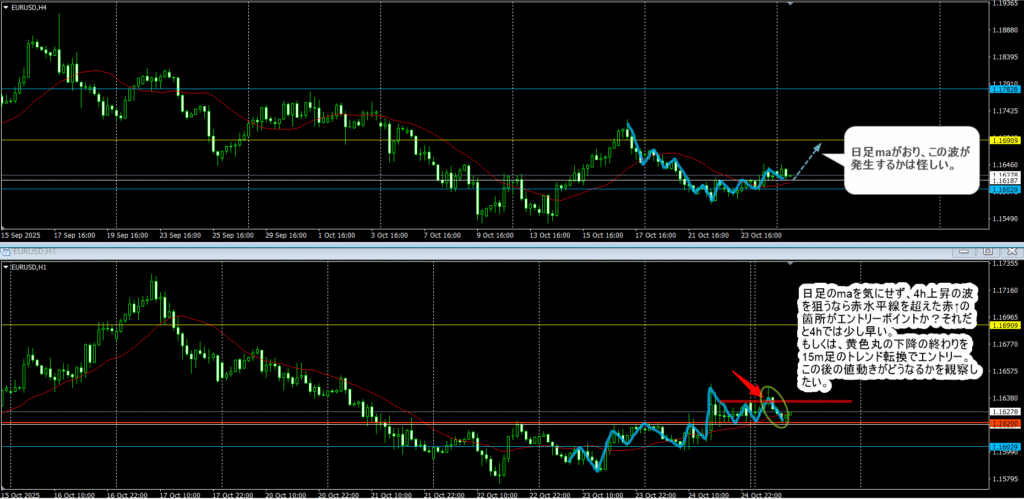
Task: Click the EURUSD,H1 chart dropdown triangle
Action: tap(5, 267)
